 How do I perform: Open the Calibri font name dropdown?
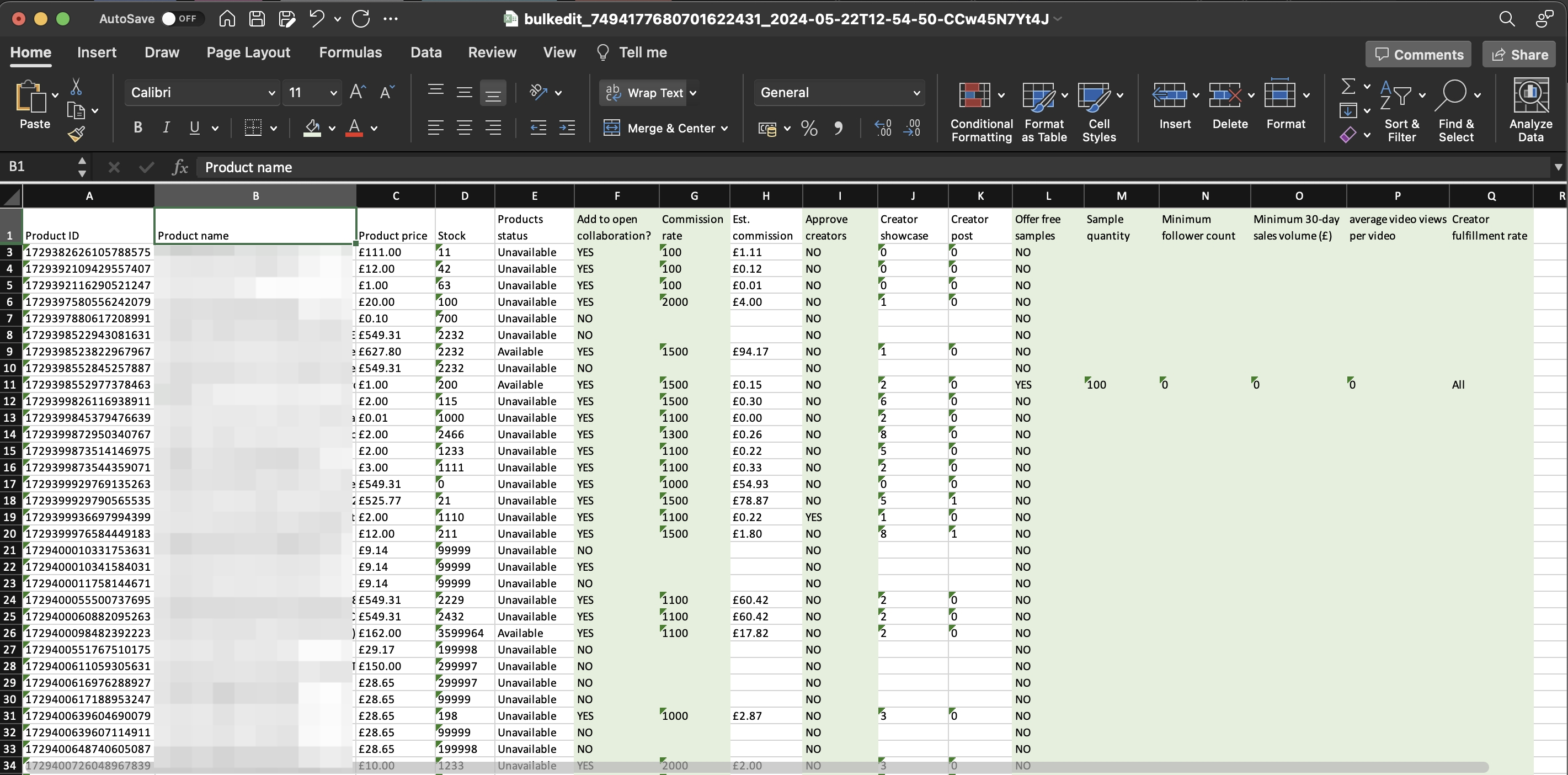tap(271, 93)
